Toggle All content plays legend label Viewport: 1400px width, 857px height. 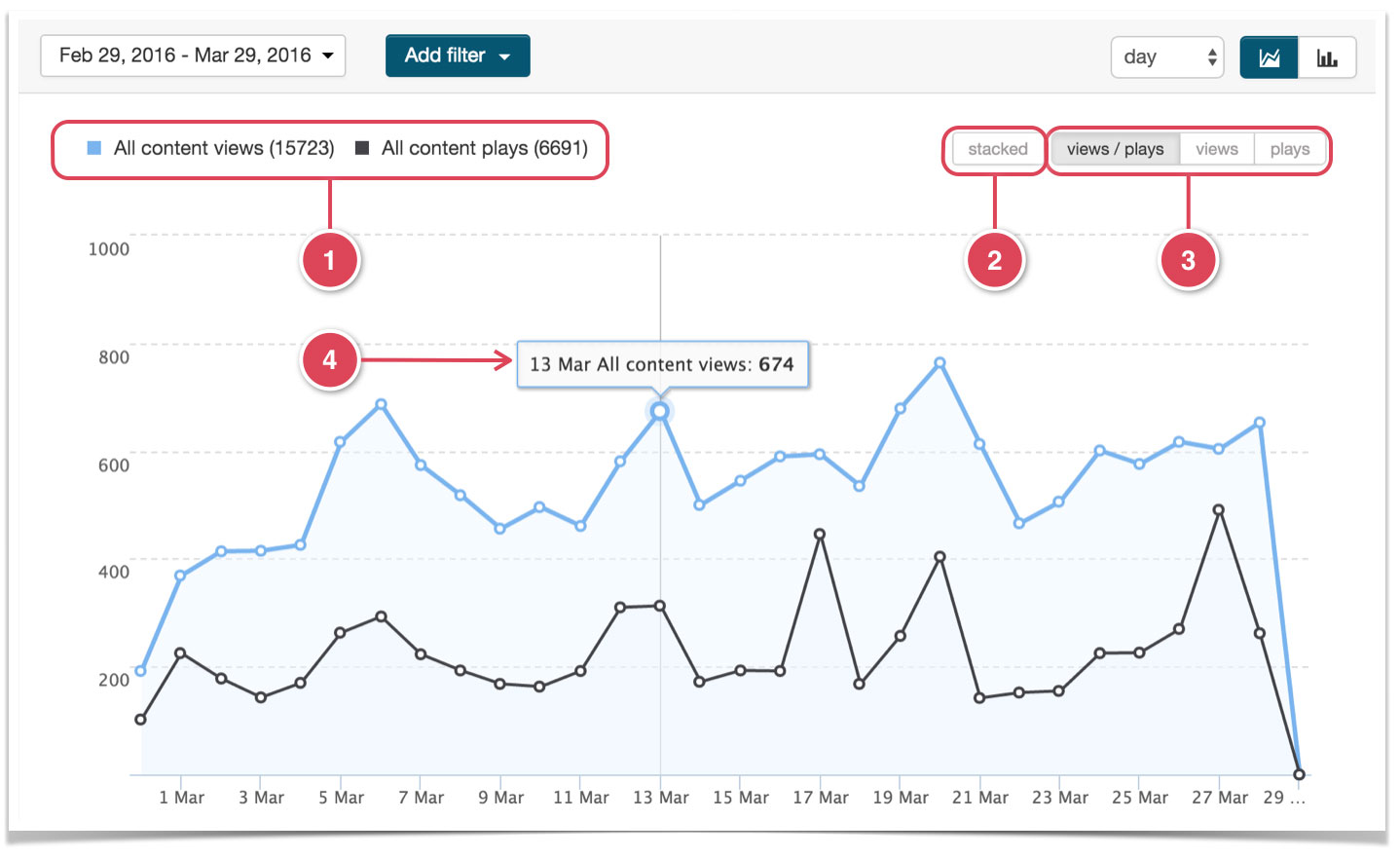click(485, 148)
